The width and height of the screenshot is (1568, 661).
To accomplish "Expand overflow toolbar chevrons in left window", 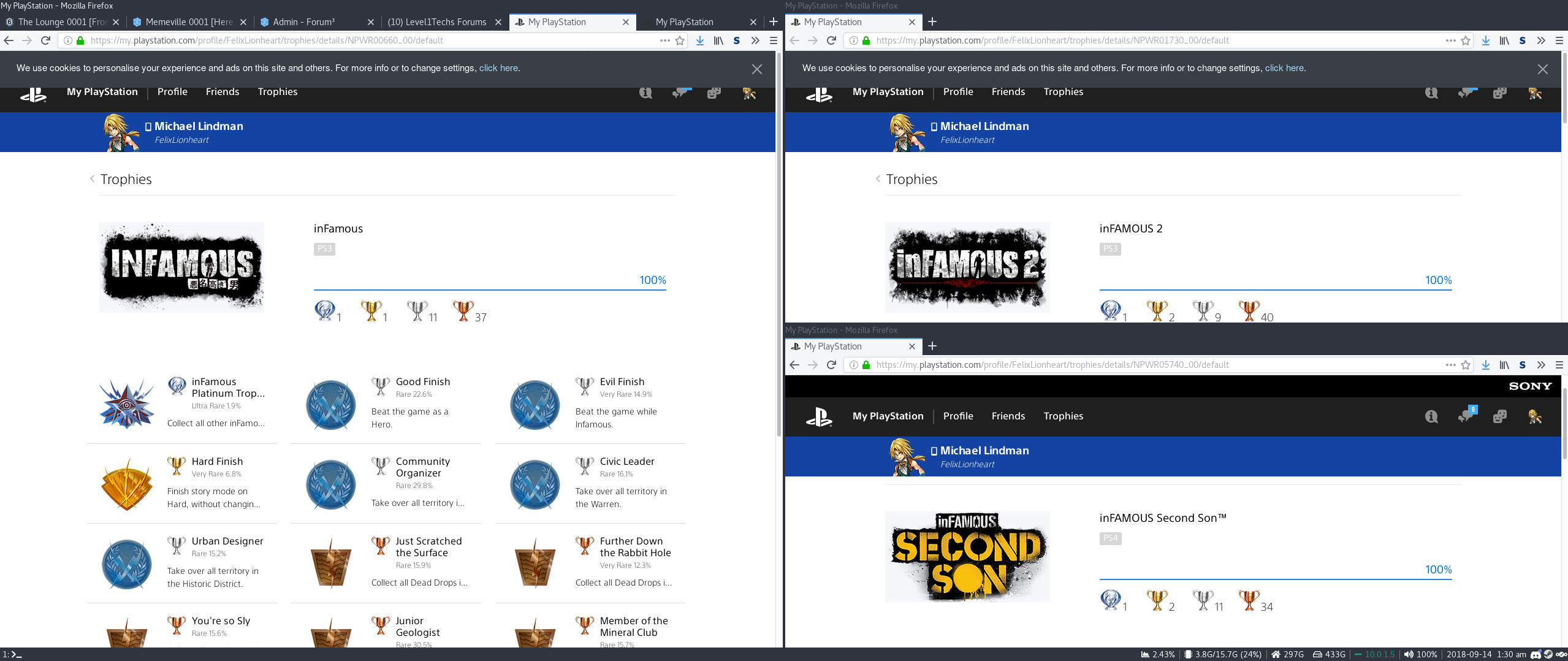I will click(x=755, y=40).
